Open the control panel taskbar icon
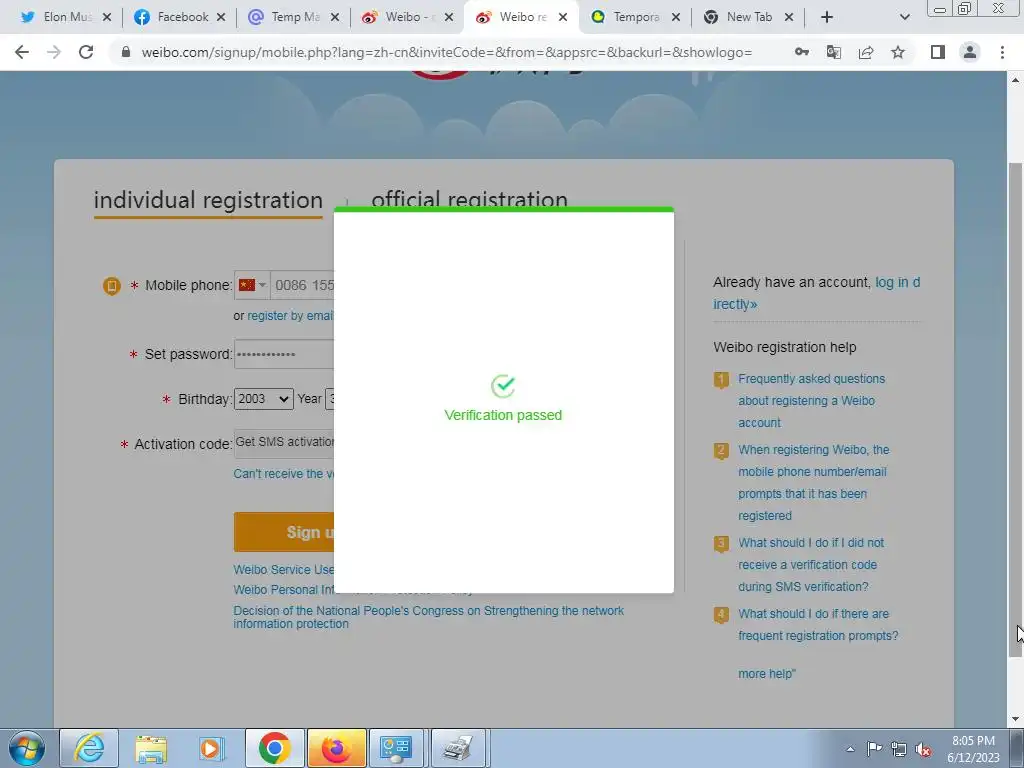The height and width of the screenshot is (768, 1024). tap(396, 748)
